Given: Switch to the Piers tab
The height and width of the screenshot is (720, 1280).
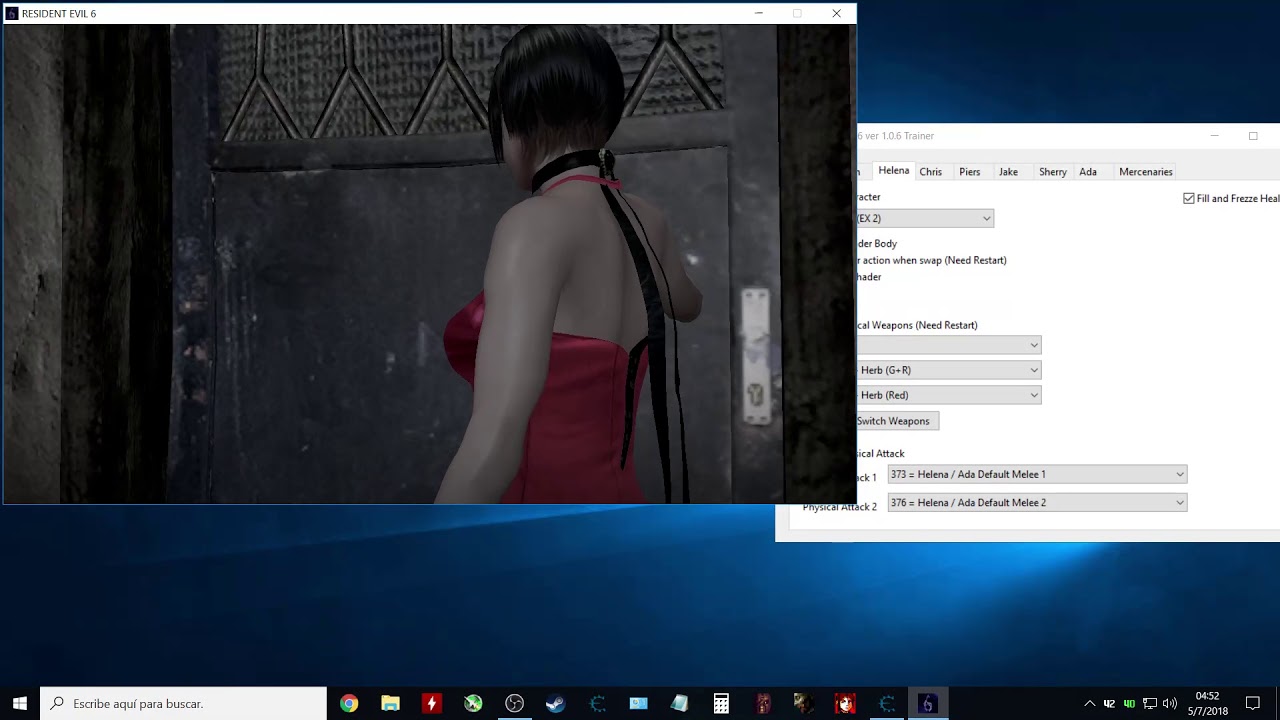Looking at the screenshot, I should click(970, 172).
